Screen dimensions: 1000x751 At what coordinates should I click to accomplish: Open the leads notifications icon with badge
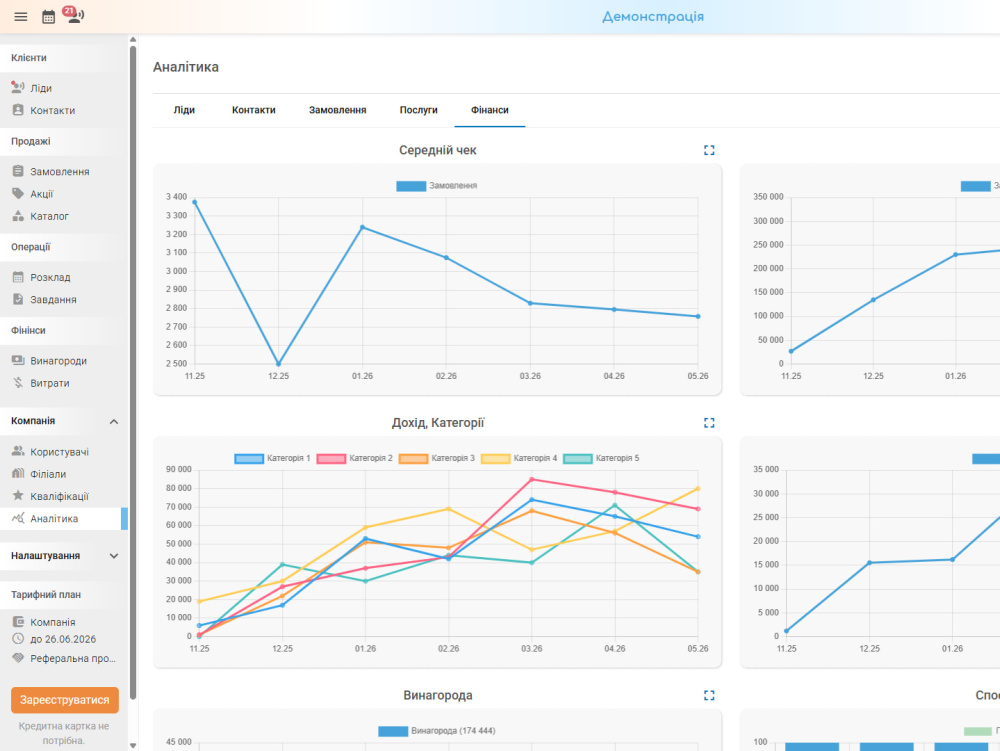click(x=74, y=15)
